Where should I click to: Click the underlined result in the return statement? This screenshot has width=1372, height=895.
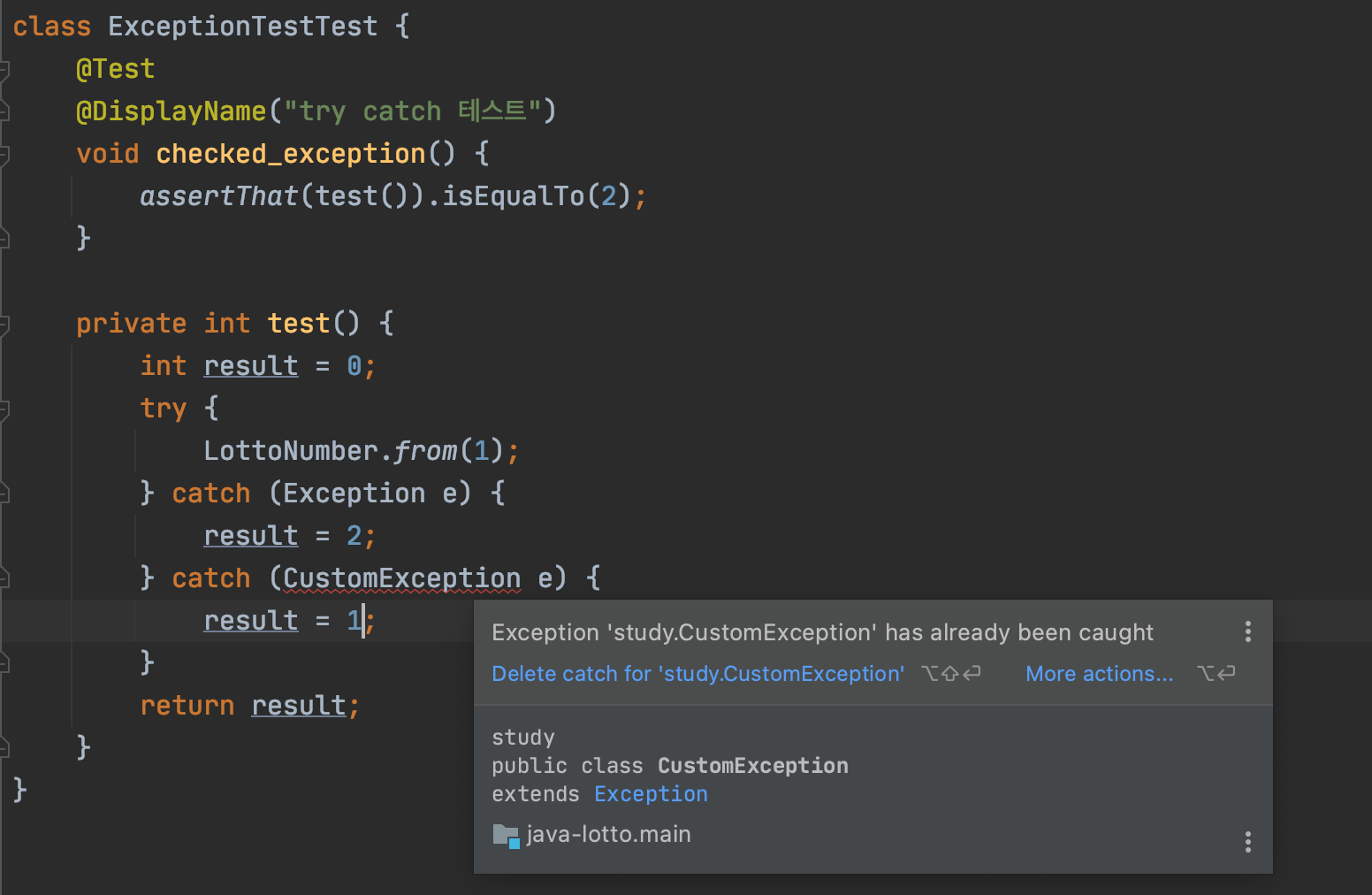[x=301, y=705]
